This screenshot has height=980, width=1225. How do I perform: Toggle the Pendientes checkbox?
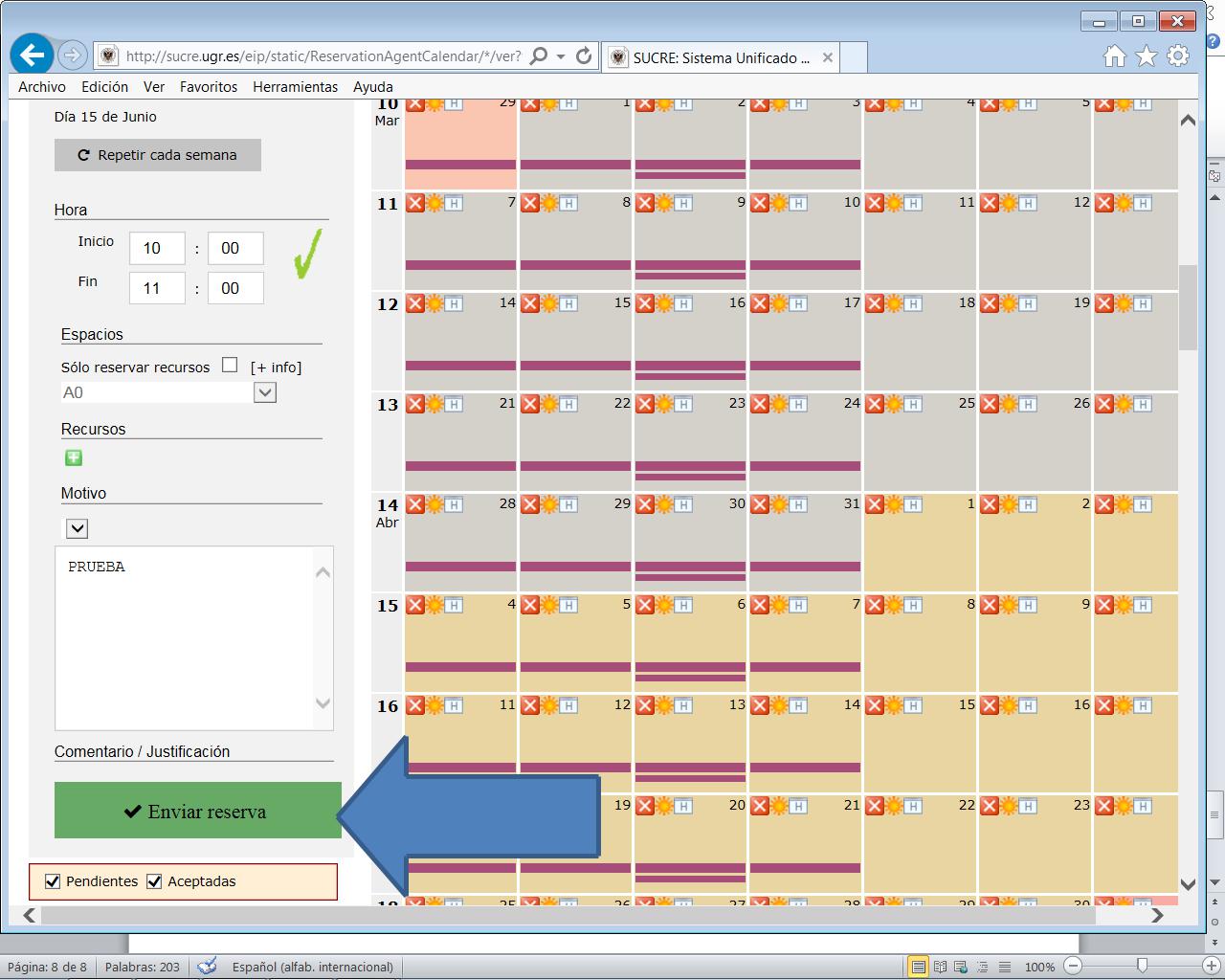click(x=53, y=881)
